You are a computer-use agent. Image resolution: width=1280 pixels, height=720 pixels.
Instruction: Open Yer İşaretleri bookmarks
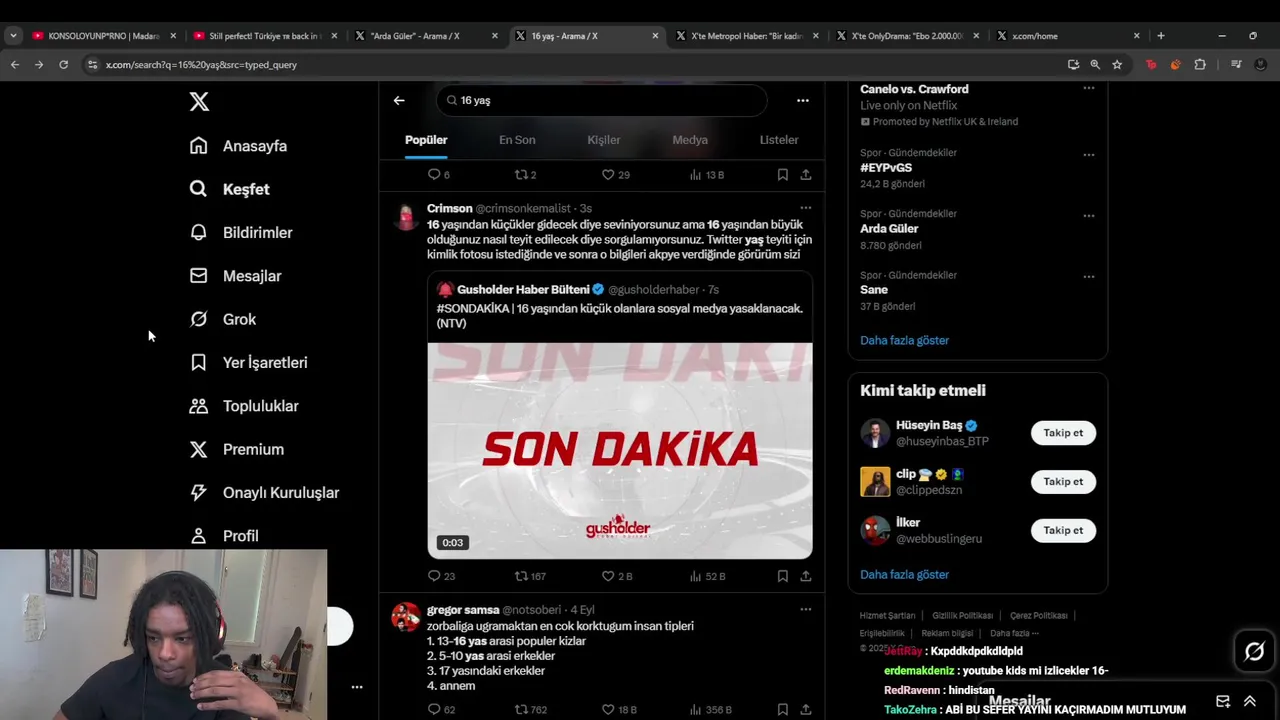tap(249, 362)
